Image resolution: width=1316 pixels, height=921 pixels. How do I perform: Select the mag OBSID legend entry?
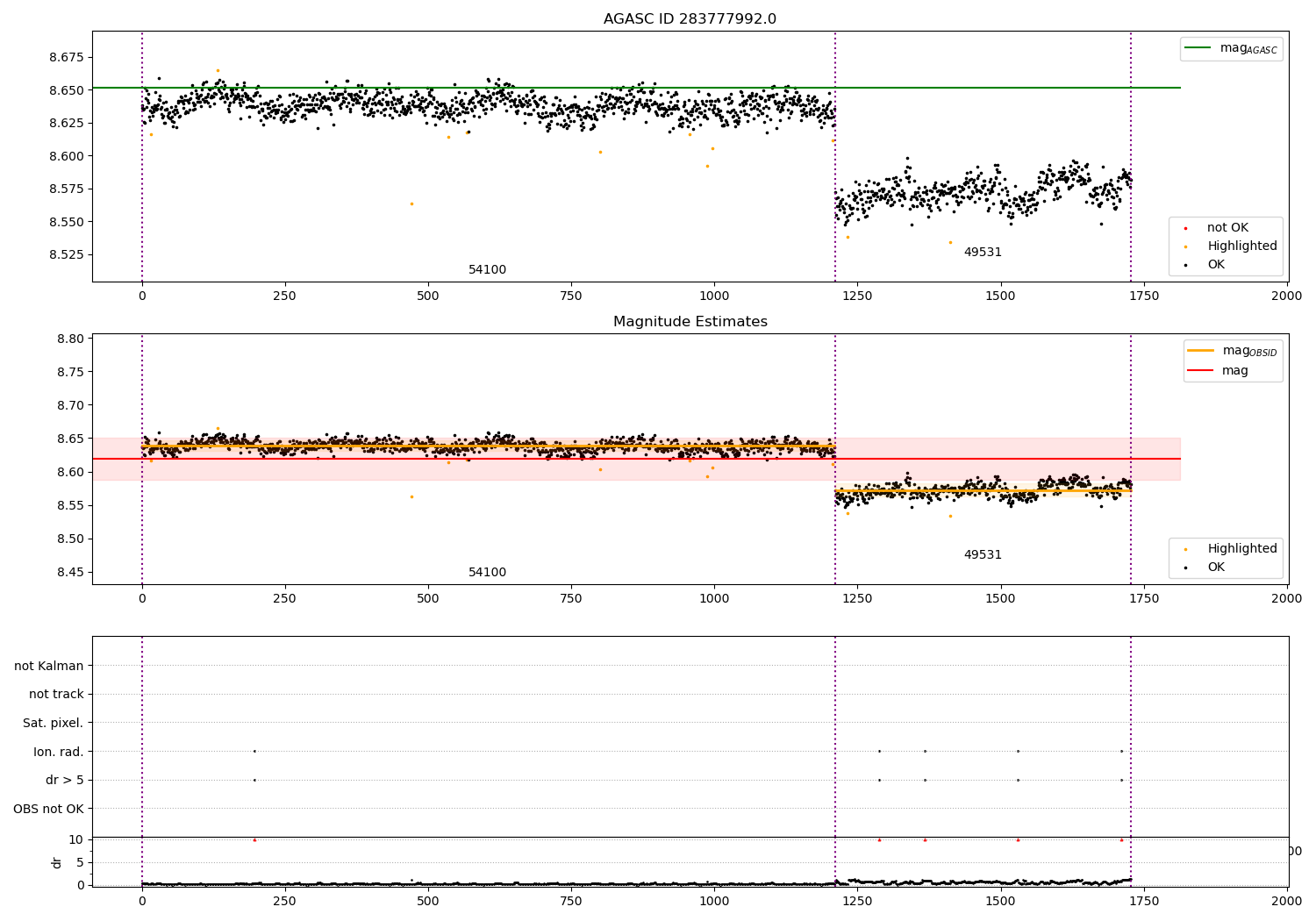point(1233,351)
